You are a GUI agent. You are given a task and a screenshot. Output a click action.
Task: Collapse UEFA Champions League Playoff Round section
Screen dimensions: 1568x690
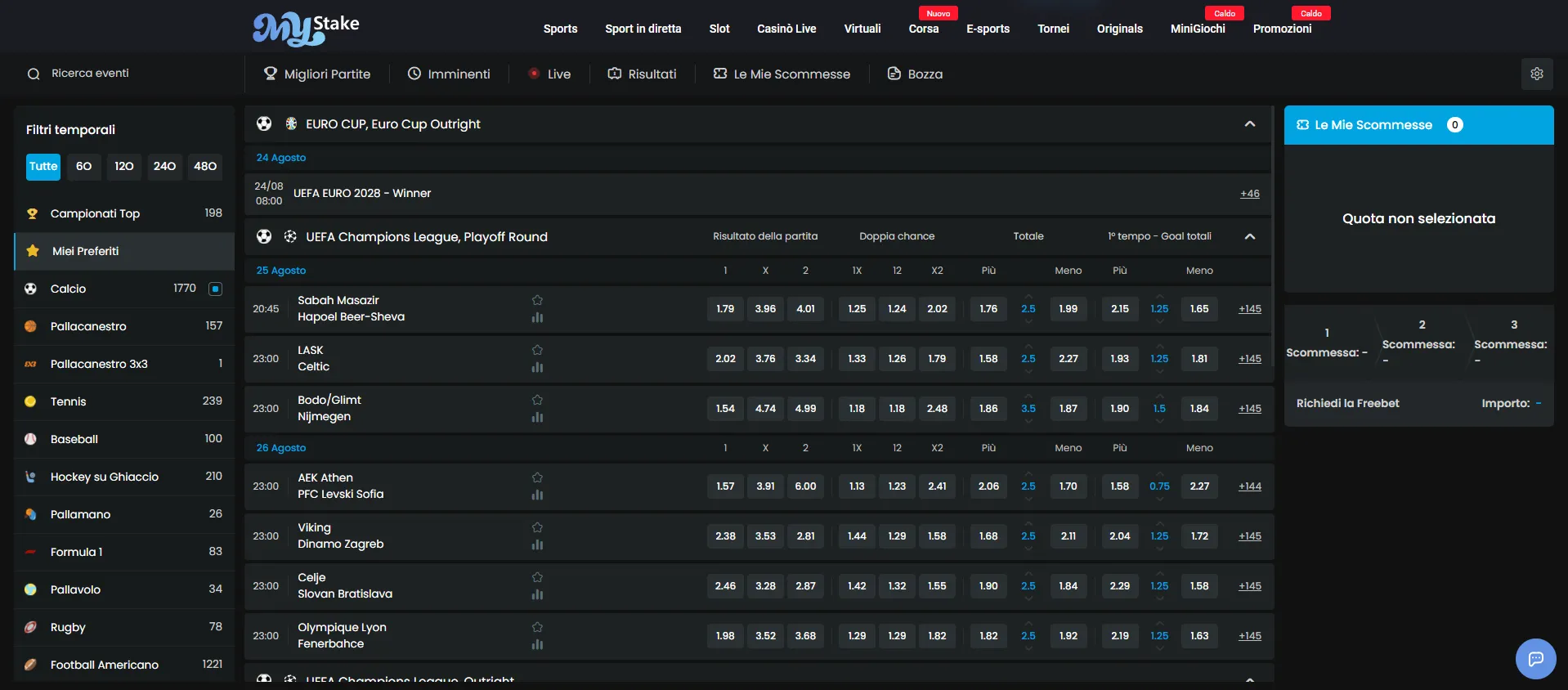pyautogui.click(x=1249, y=236)
